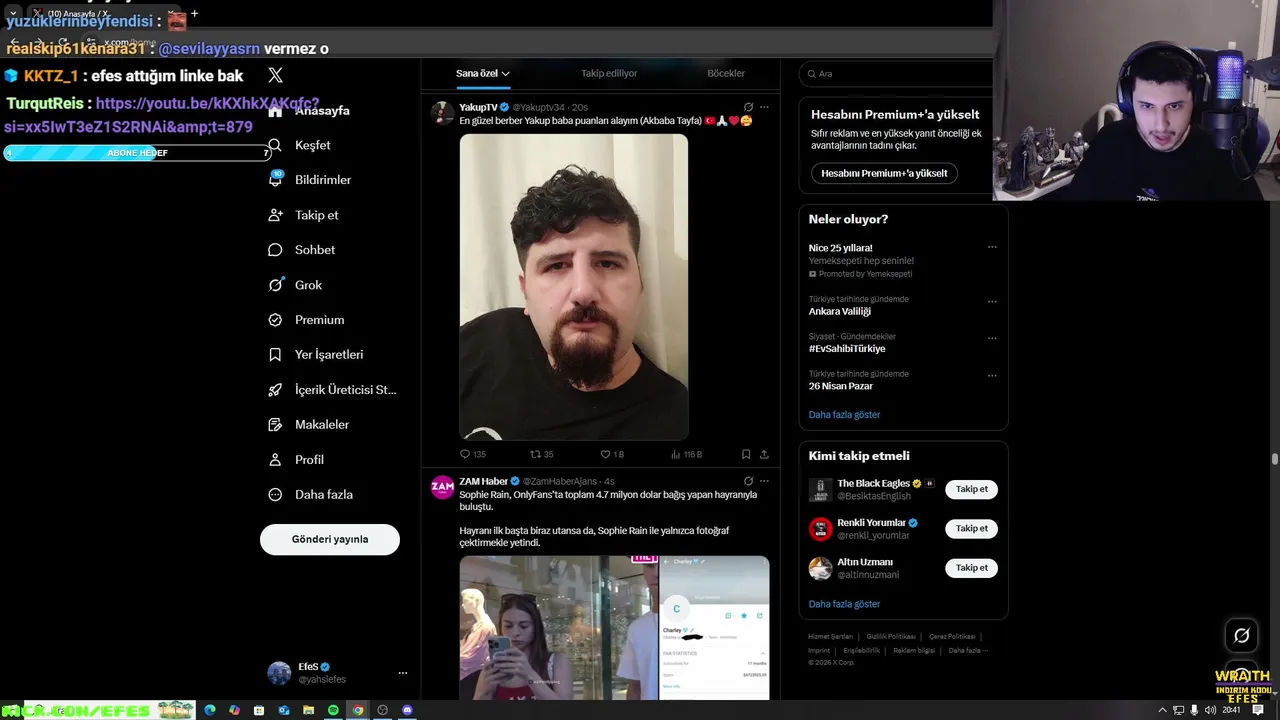Follow Altın Uzmanı account
Screen dimensions: 1280x720
click(x=971, y=567)
